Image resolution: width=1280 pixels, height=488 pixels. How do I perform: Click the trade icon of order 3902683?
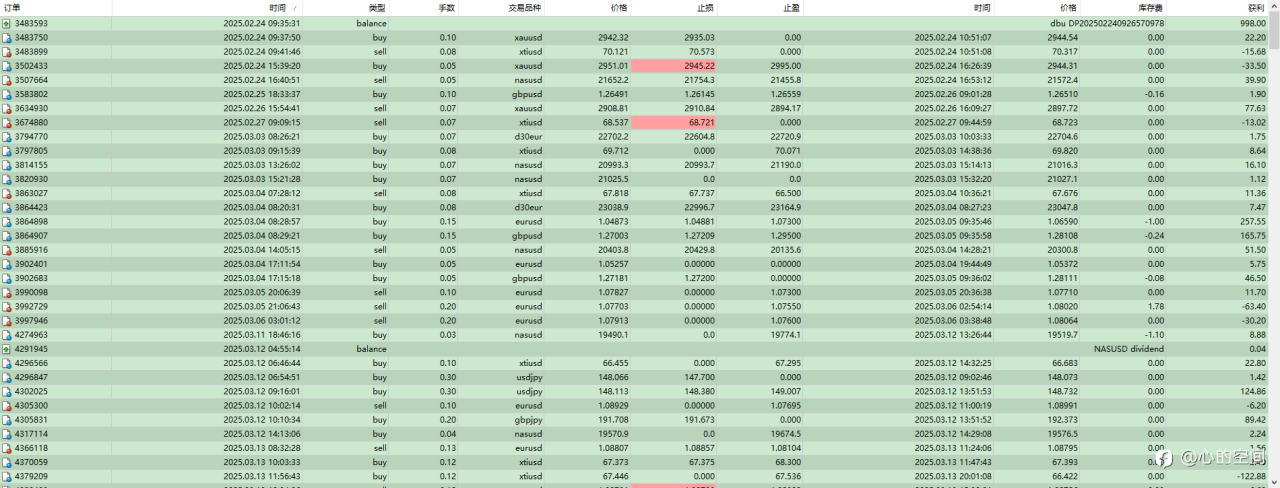(x=6, y=278)
